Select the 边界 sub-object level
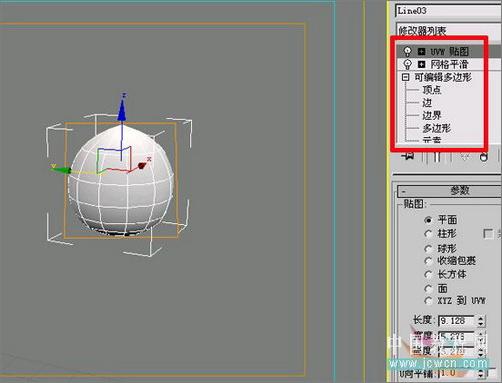 pyautogui.click(x=432, y=115)
